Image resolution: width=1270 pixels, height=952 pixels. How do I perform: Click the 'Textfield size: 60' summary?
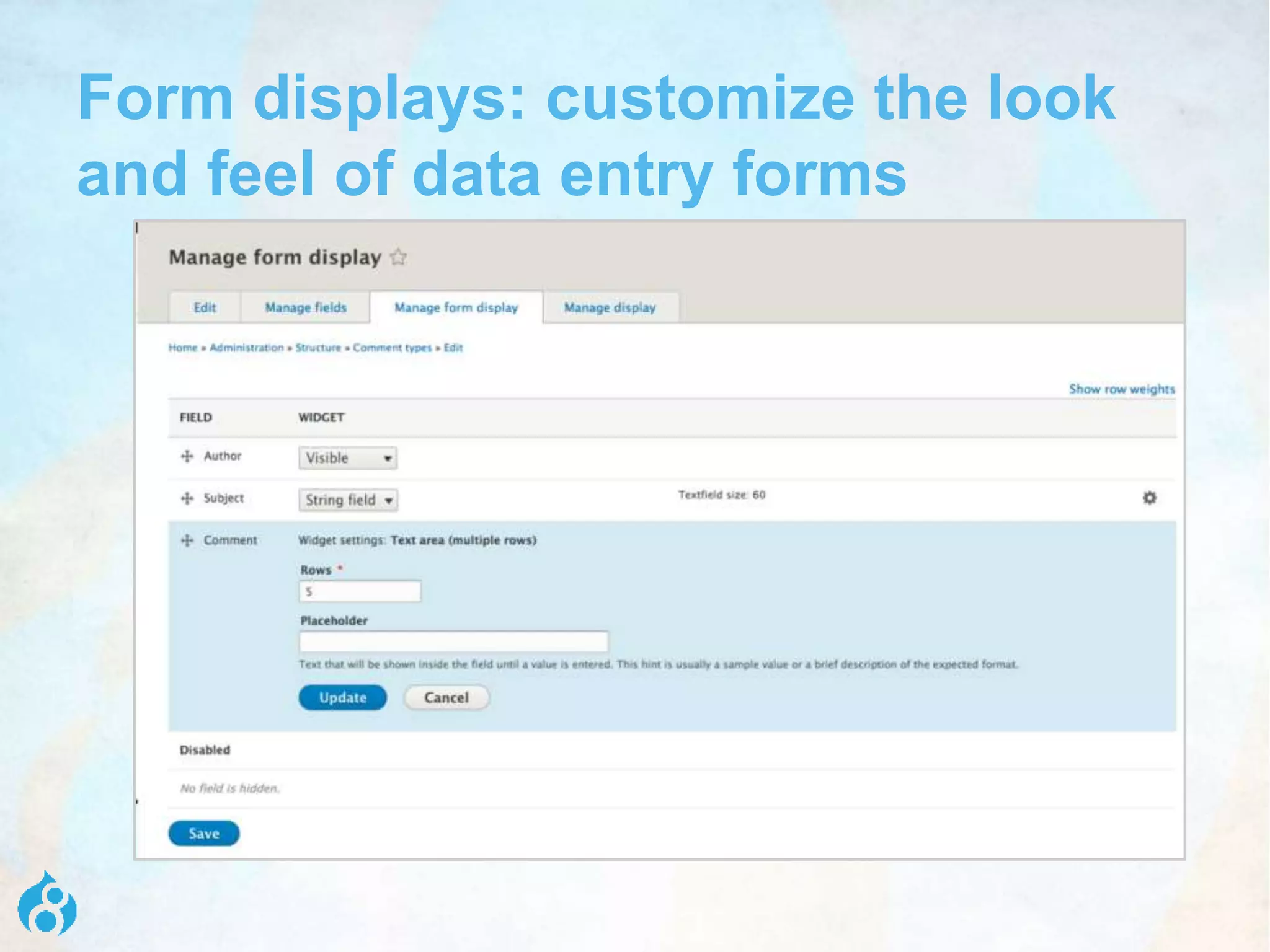point(722,495)
